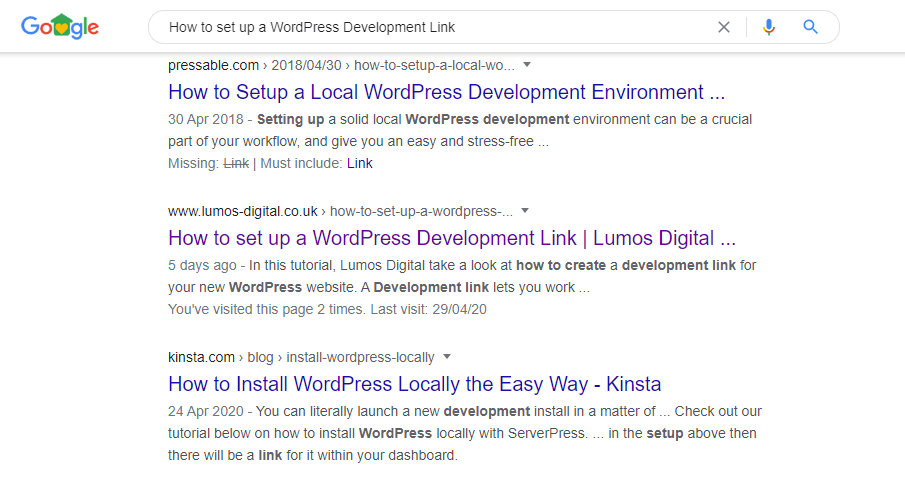Click the struck-through 'Link' missing word
The image size is (905, 488).
click(236, 163)
